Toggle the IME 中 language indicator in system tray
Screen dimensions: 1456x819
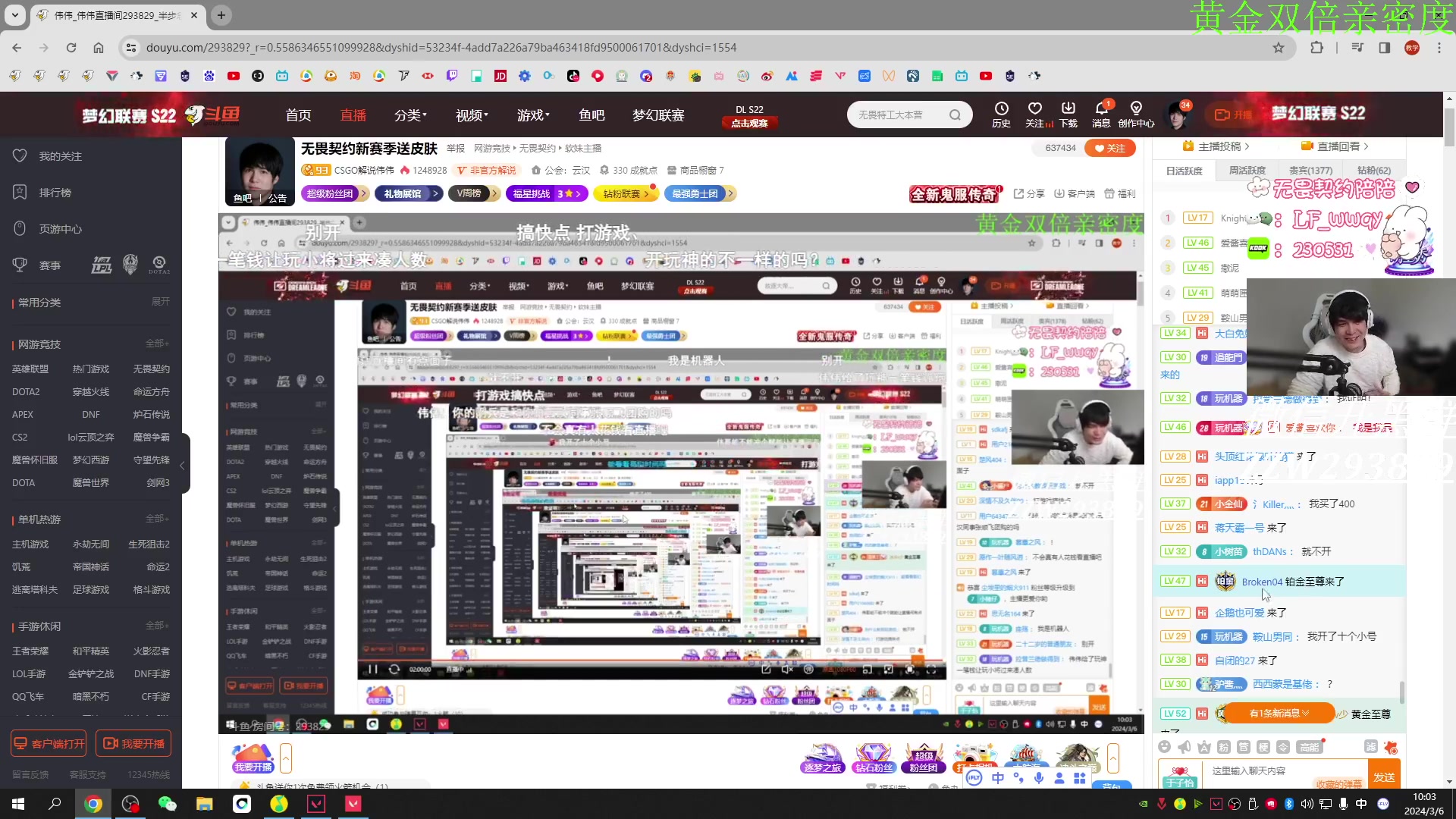coord(1361,804)
